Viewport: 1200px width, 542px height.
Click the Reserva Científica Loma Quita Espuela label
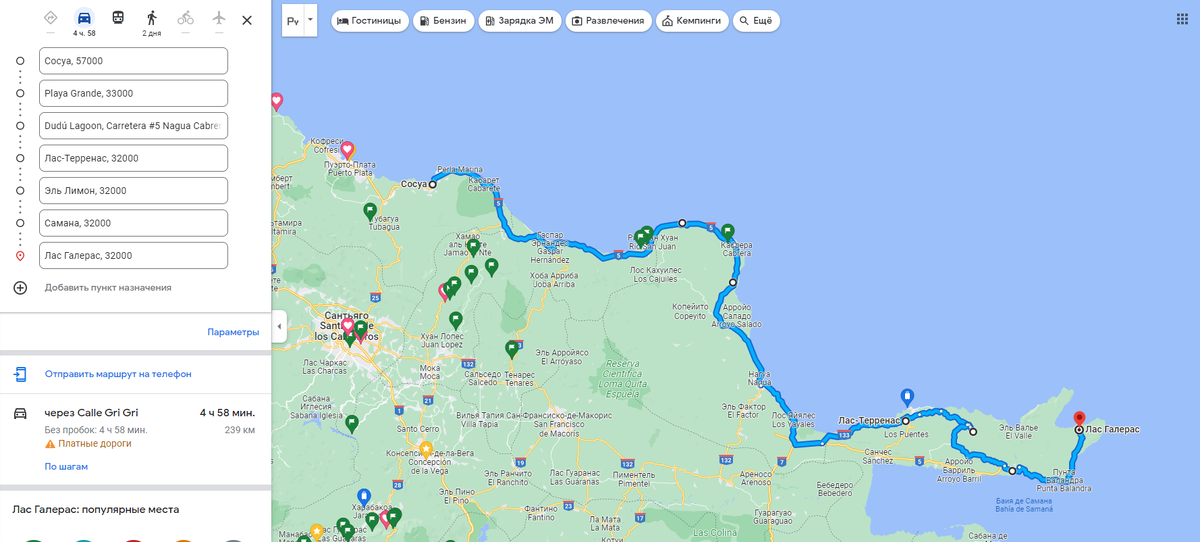tap(623, 378)
